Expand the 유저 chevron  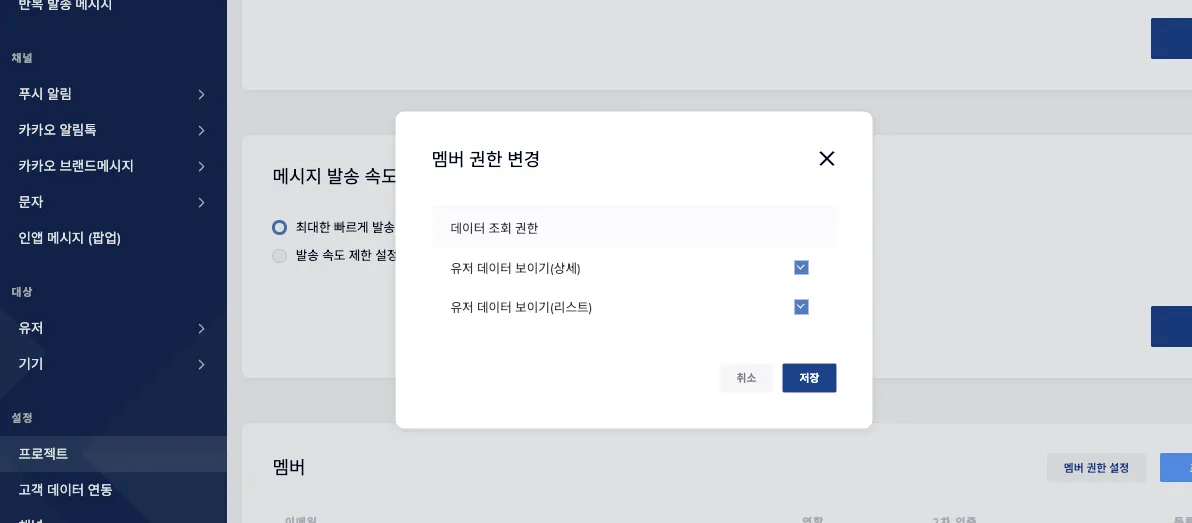coord(201,328)
